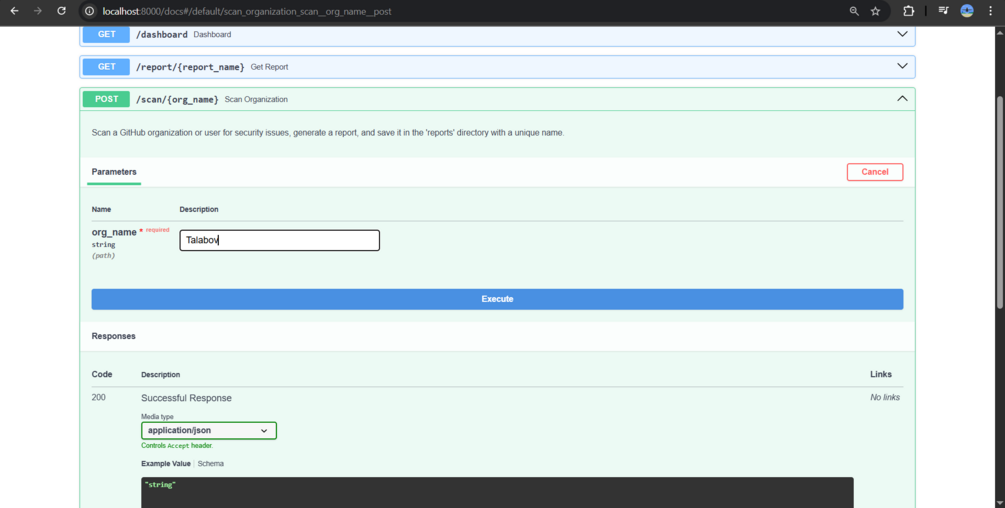Click the /report/{report_name} endpoint path
This screenshot has width=1005, height=508.
(190, 67)
